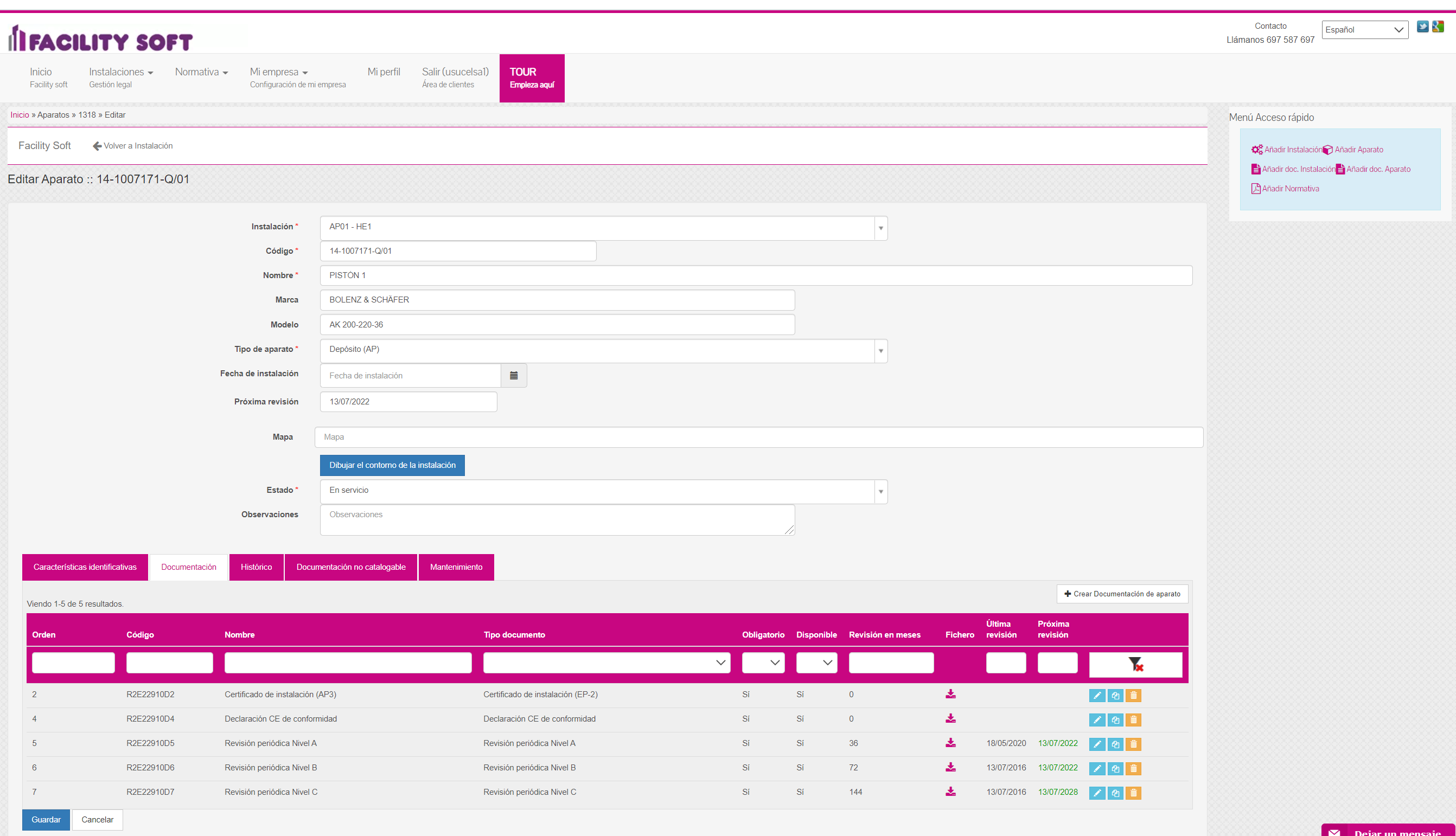Duplicate the Revisión periódica Nivel A document
Viewport: 1456px width, 836px height.
1115,744
